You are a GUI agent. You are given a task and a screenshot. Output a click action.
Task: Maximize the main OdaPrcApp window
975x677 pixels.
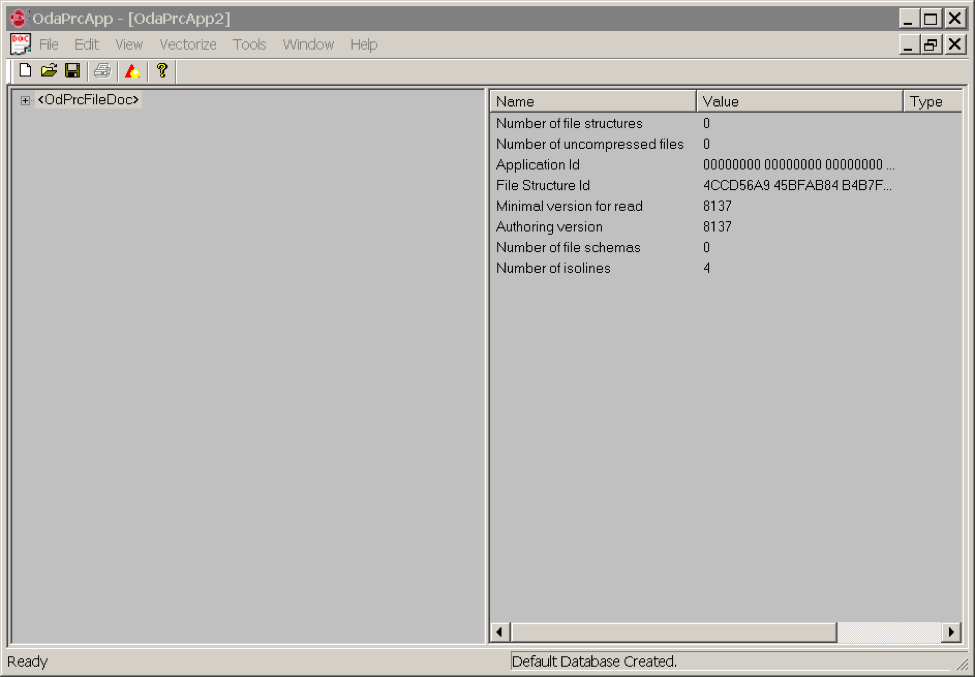click(931, 19)
